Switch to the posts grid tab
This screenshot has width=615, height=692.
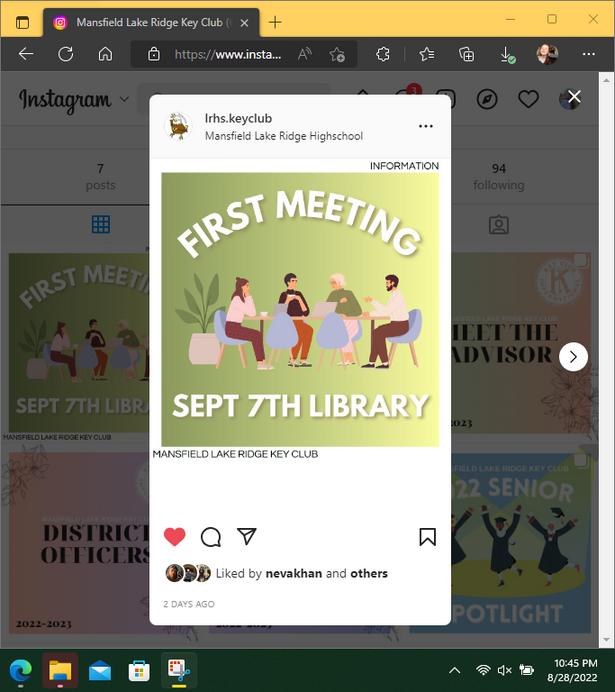pyautogui.click(x=101, y=224)
